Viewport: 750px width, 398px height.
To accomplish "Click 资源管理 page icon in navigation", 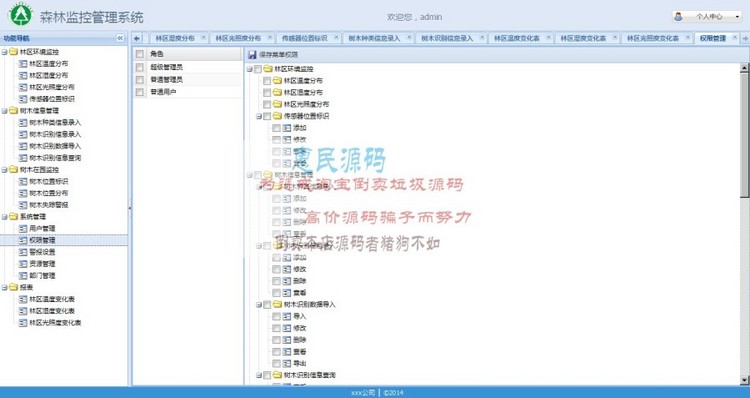I will click(x=22, y=264).
